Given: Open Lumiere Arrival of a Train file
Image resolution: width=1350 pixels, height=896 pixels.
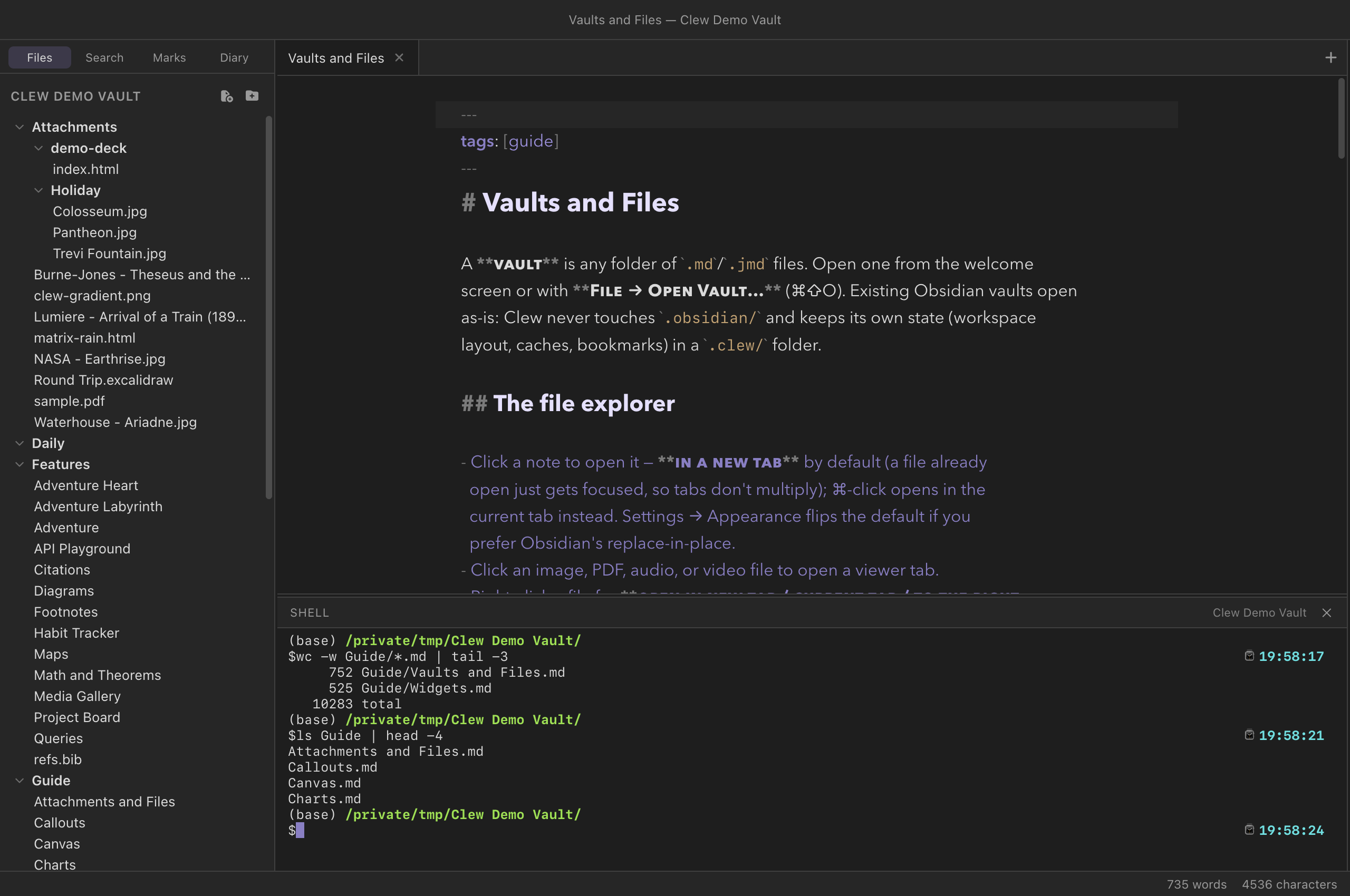Looking at the screenshot, I should click(x=140, y=317).
